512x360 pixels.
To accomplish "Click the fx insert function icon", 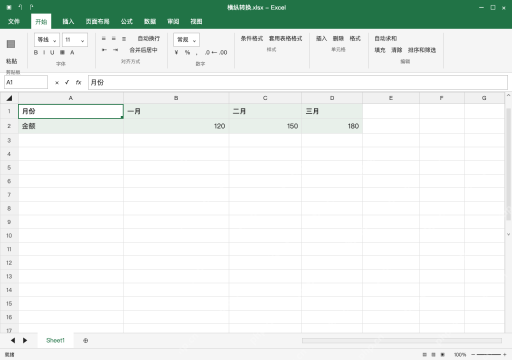I will [x=78, y=82].
